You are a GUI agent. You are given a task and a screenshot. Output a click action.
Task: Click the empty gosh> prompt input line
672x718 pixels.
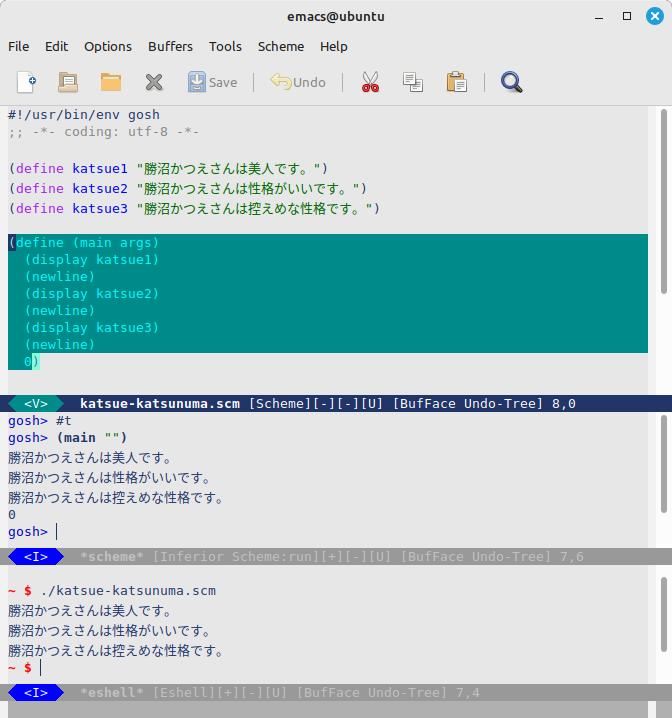(33, 532)
